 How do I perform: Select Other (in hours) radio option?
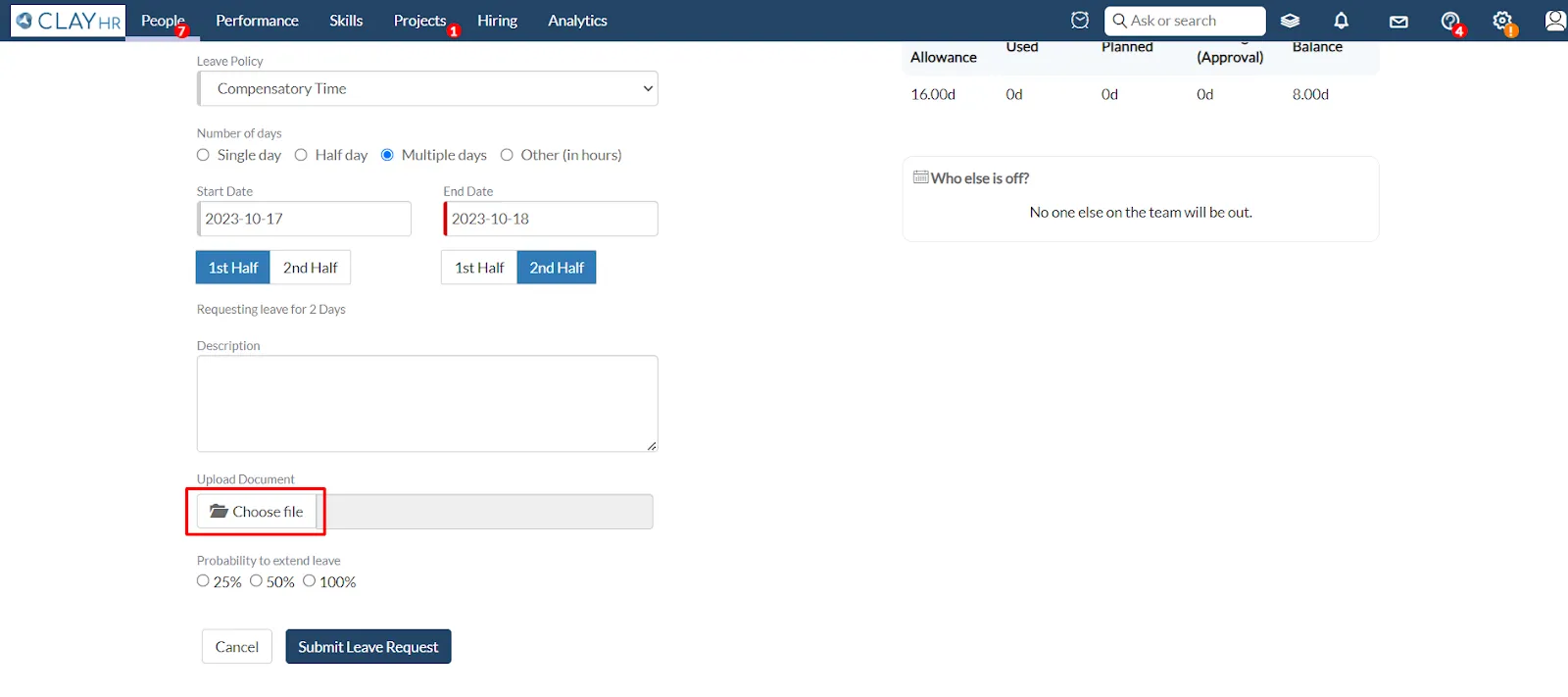(507, 155)
